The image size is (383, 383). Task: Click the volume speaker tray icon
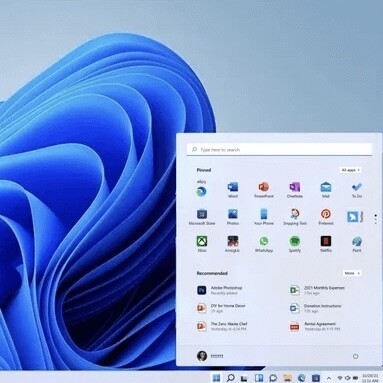pyautogui.click(x=348, y=378)
